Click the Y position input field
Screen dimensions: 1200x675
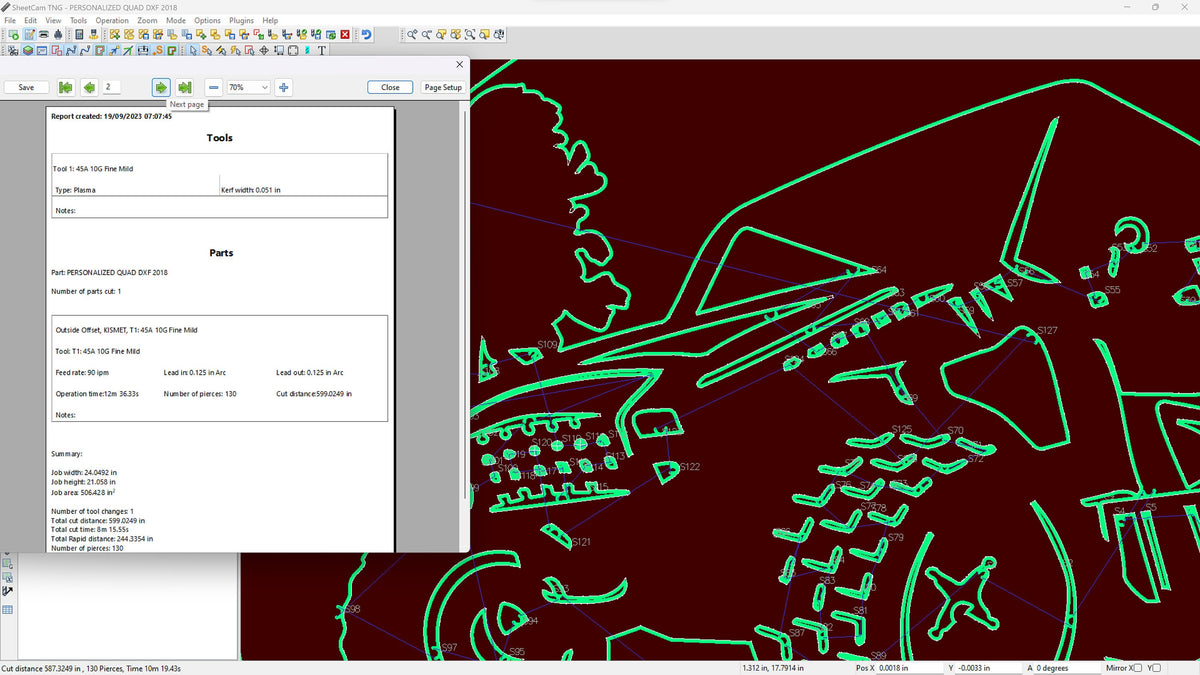tap(987, 668)
